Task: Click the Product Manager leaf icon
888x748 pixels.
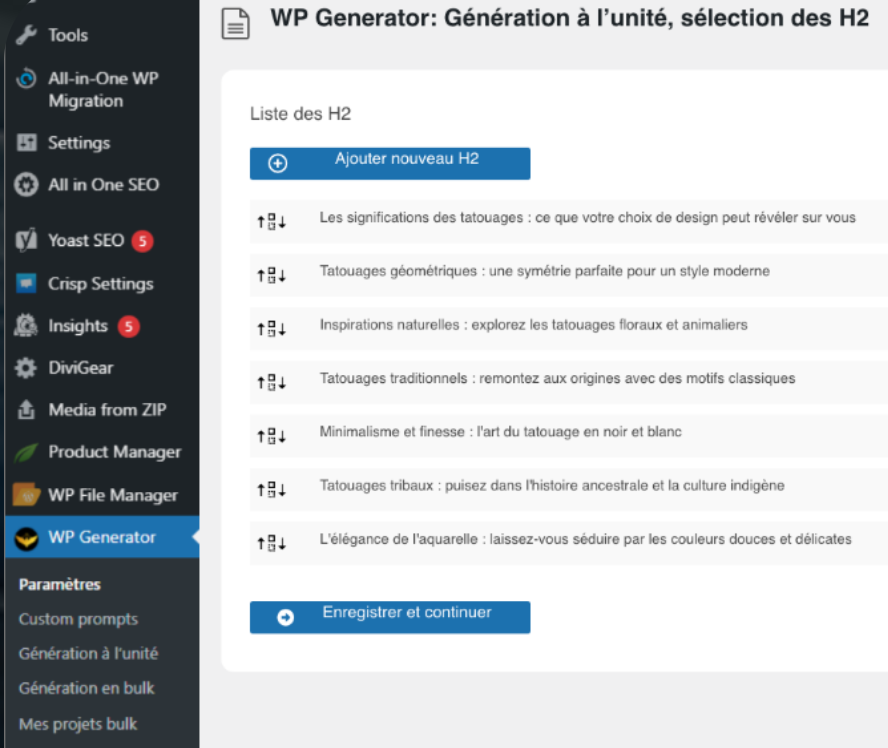Action: [x=26, y=452]
